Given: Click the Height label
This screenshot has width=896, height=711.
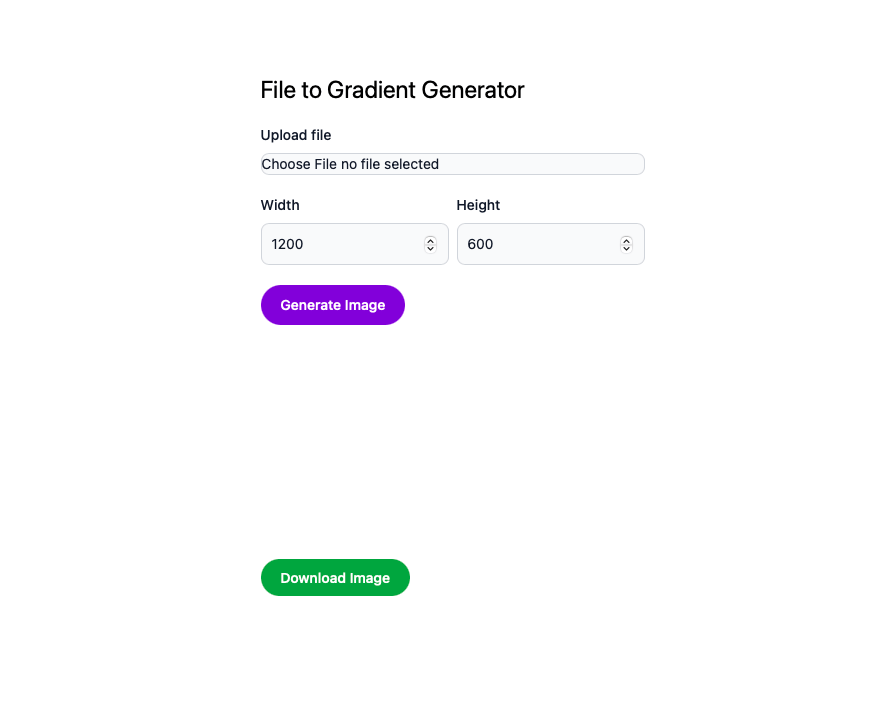Looking at the screenshot, I should (x=478, y=205).
